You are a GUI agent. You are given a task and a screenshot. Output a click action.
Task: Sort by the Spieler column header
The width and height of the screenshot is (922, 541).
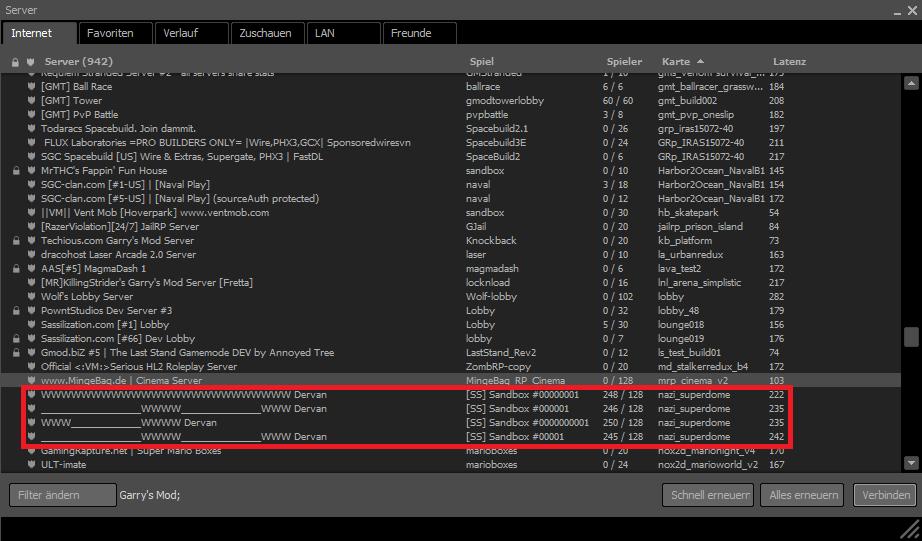pyautogui.click(x=624, y=61)
